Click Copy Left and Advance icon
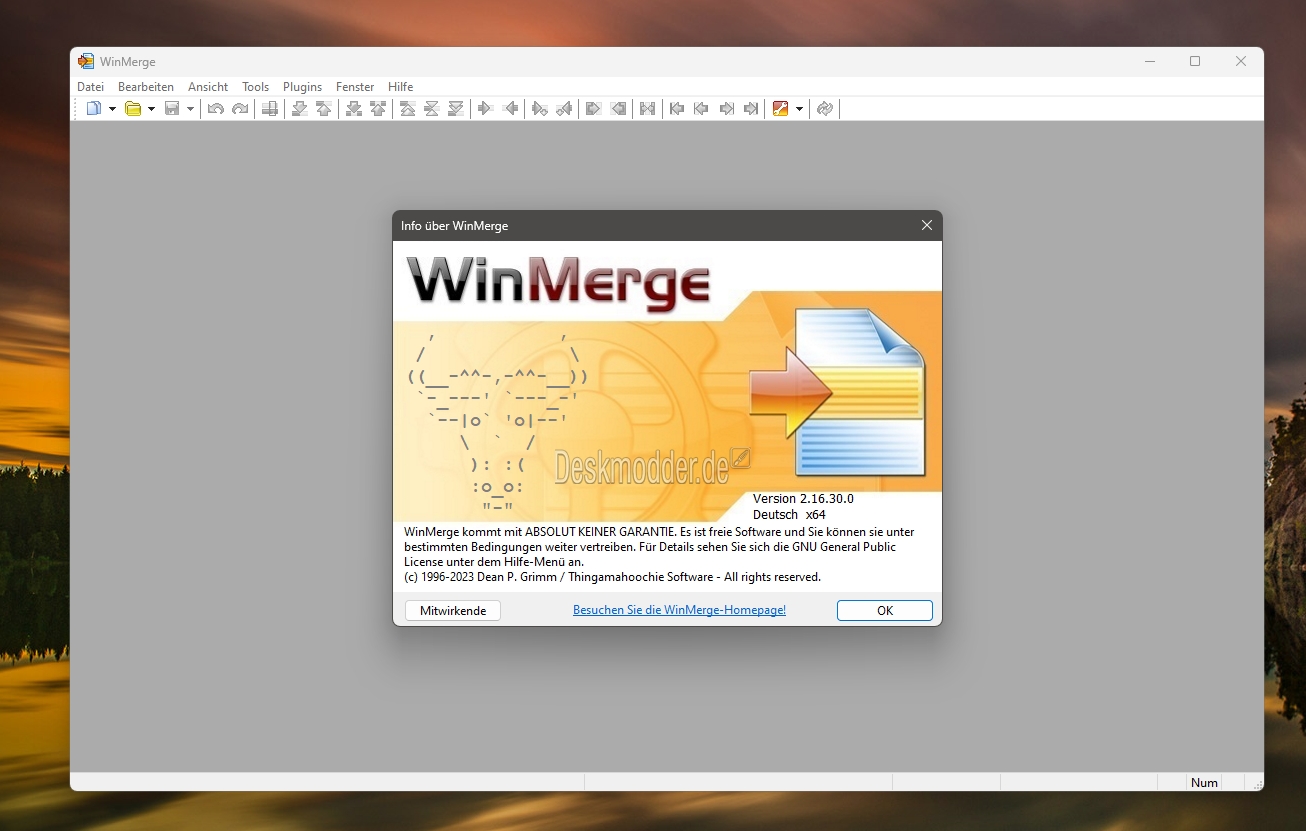 (x=564, y=108)
